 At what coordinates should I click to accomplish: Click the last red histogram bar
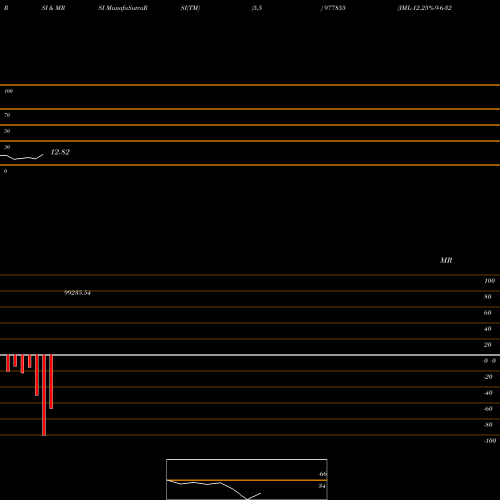tap(51, 382)
